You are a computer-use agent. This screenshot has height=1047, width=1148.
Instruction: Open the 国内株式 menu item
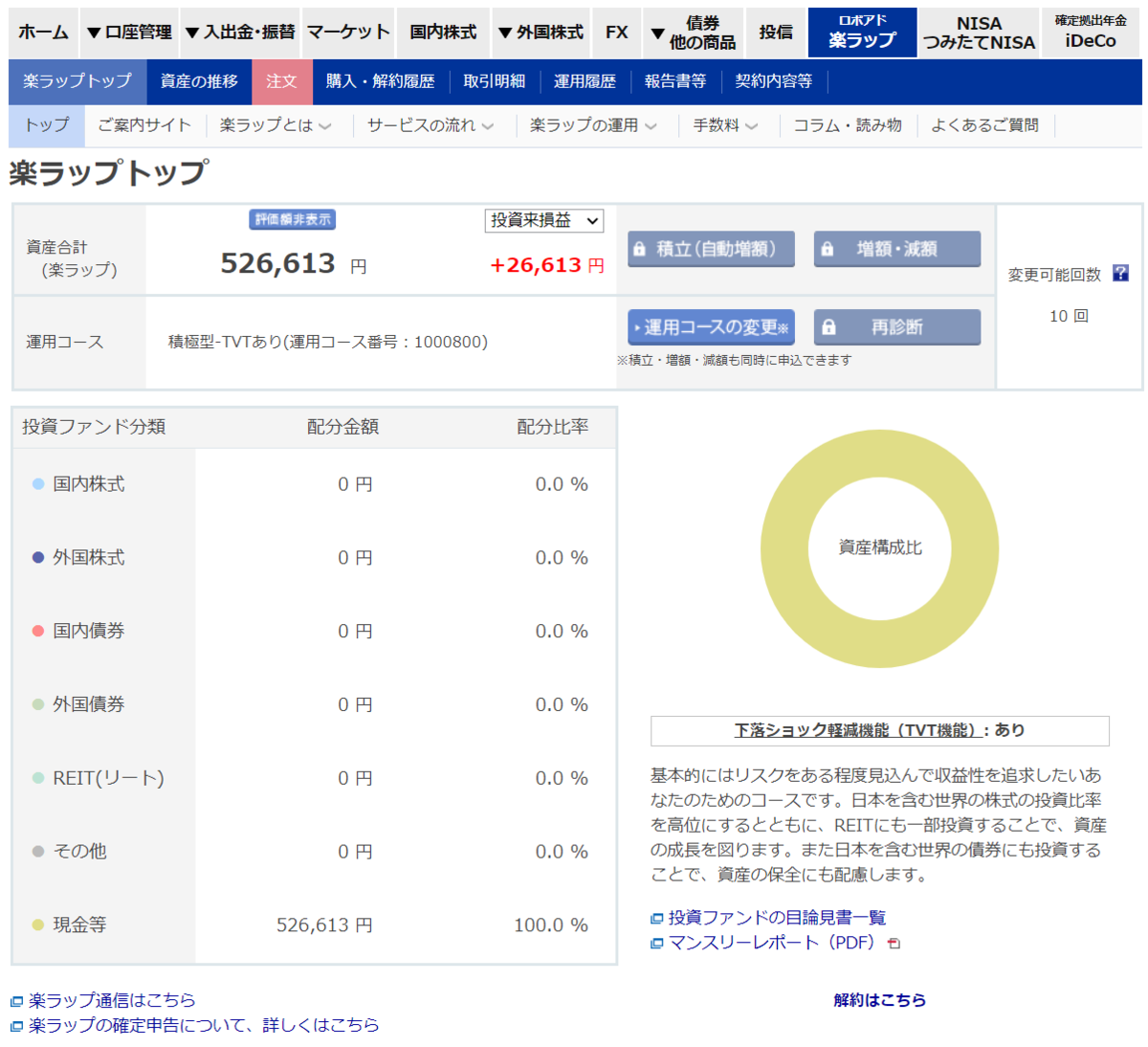[x=443, y=33]
